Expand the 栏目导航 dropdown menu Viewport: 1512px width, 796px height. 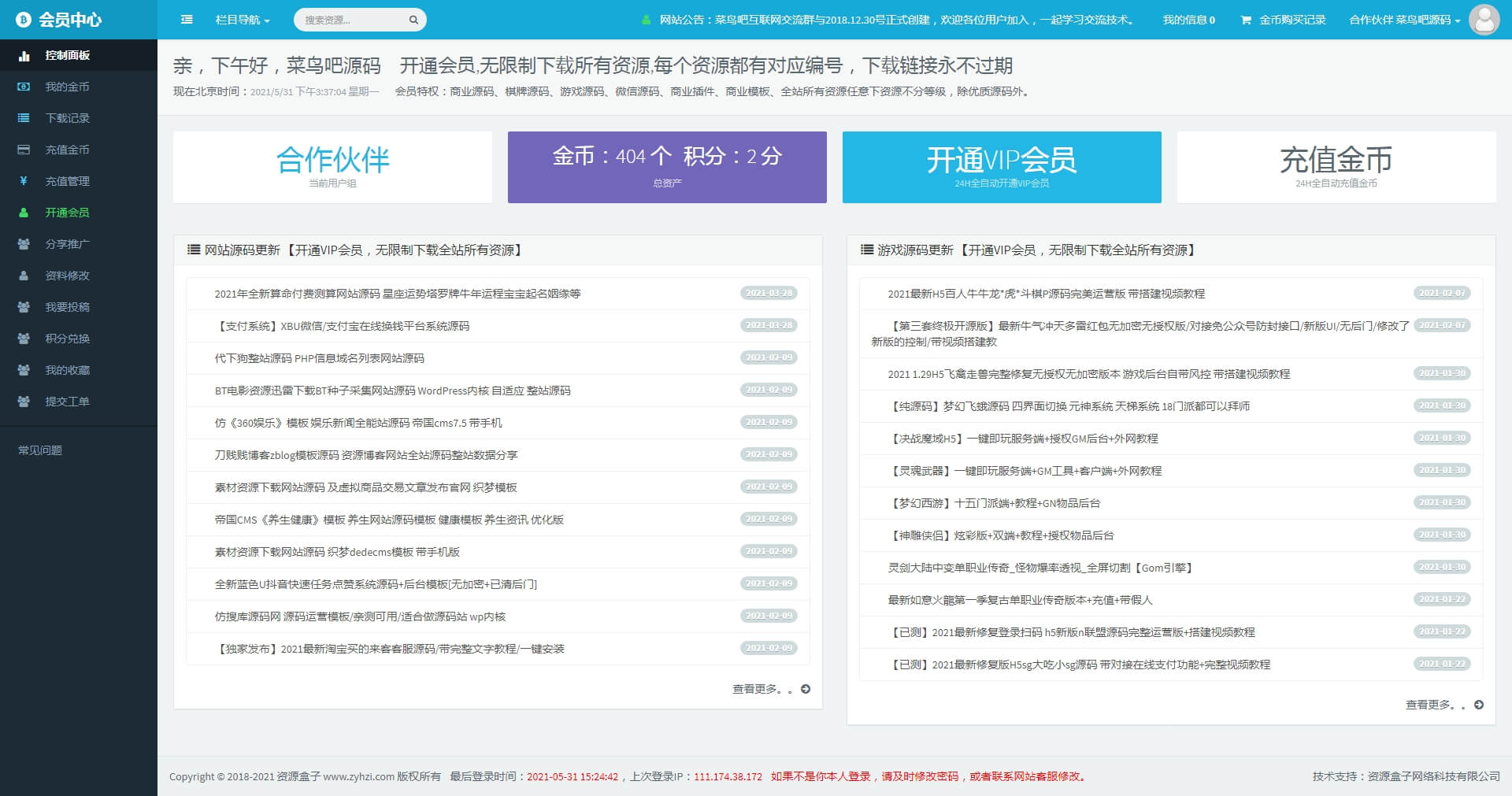(x=243, y=20)
